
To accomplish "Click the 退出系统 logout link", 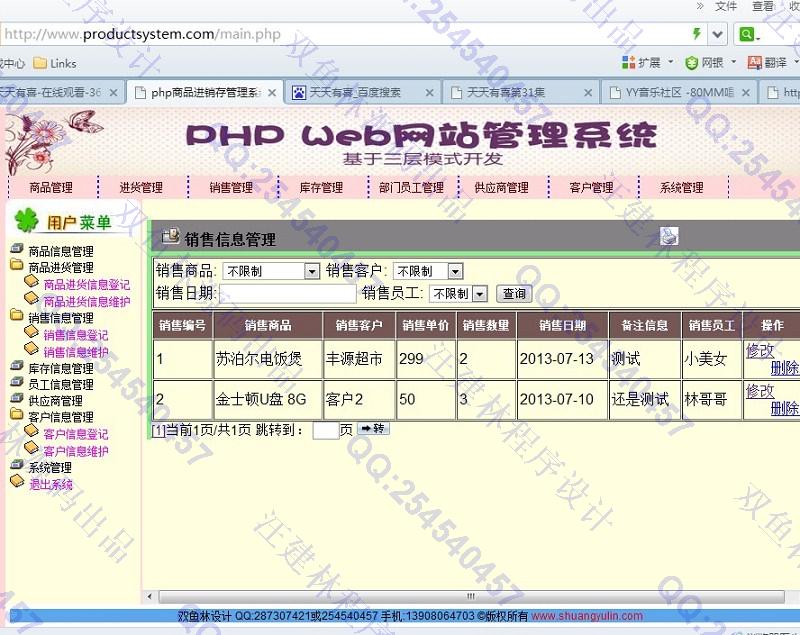I will (51, 485).
